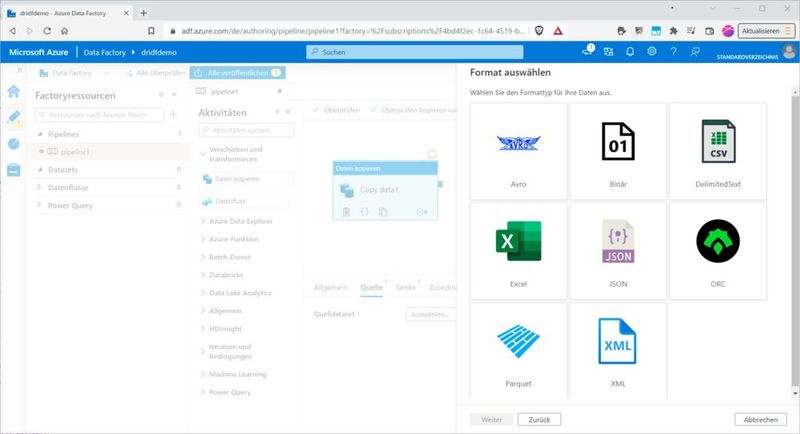The image size is (800, 434).
Task: Open the settings gear icon
Action: pos(652,52)
